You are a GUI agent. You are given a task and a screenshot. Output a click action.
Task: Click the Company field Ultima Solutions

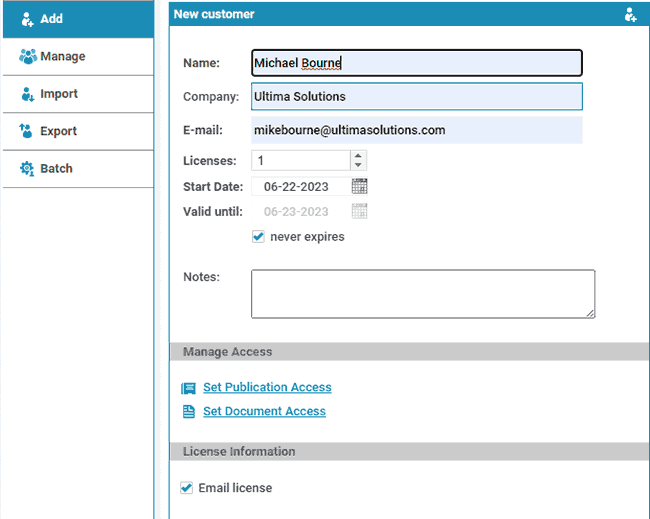[417, 97]
